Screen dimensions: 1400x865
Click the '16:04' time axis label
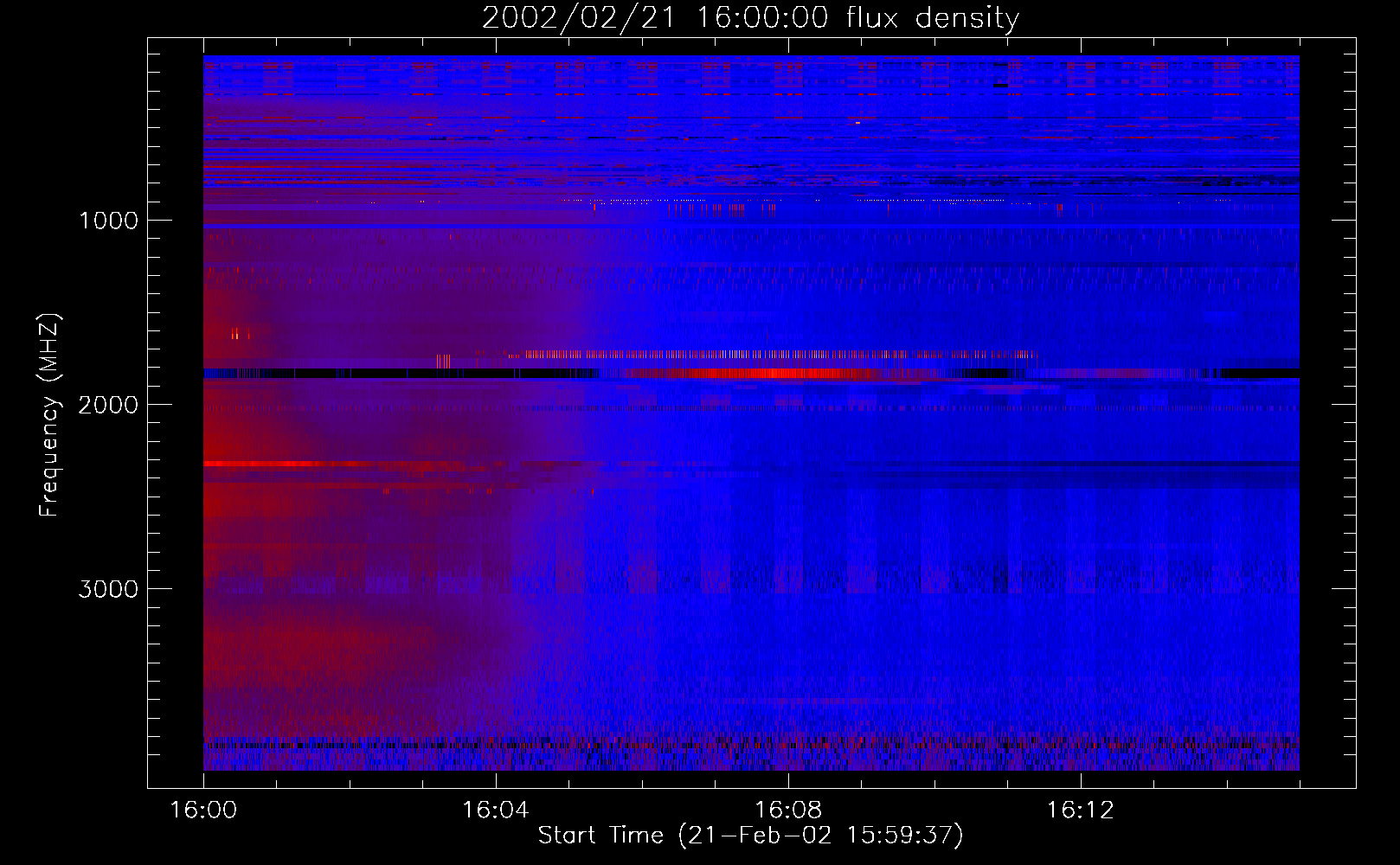(496, 811)
